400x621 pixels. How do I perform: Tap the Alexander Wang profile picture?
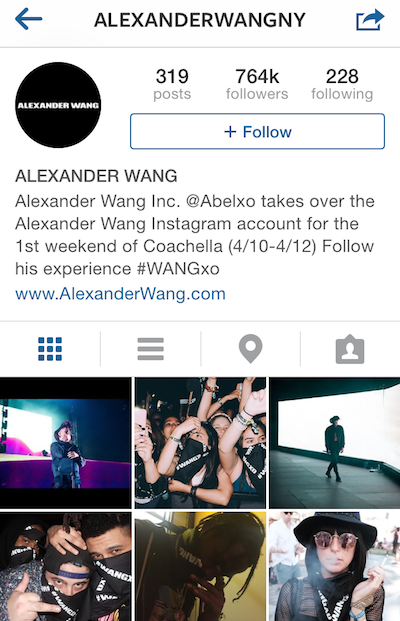point(58,105)
